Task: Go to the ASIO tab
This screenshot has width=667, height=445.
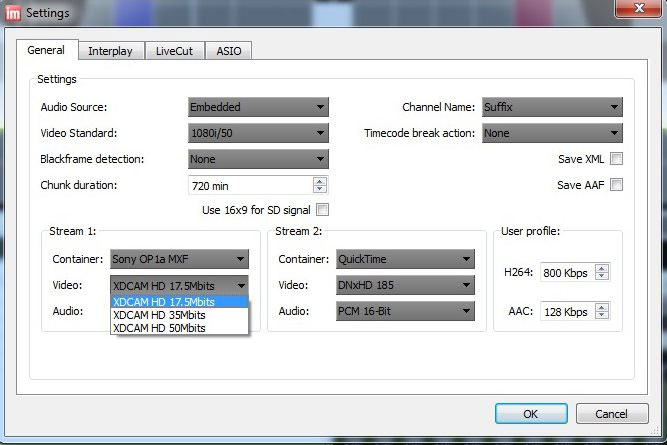Action: pyautogui.click(x=229, y=51)
